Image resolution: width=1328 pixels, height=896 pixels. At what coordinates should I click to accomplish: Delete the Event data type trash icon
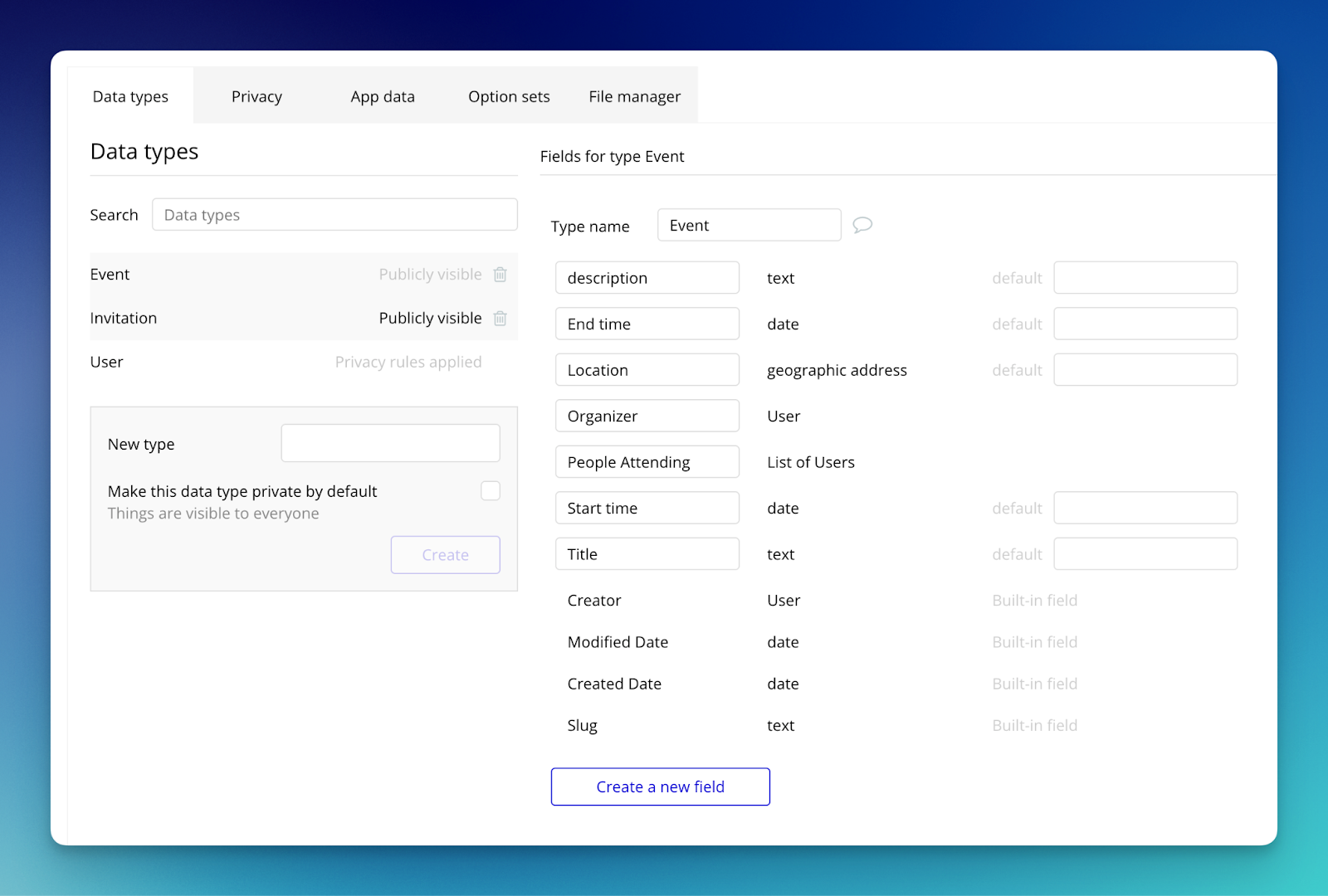click(x=500, y=275)
